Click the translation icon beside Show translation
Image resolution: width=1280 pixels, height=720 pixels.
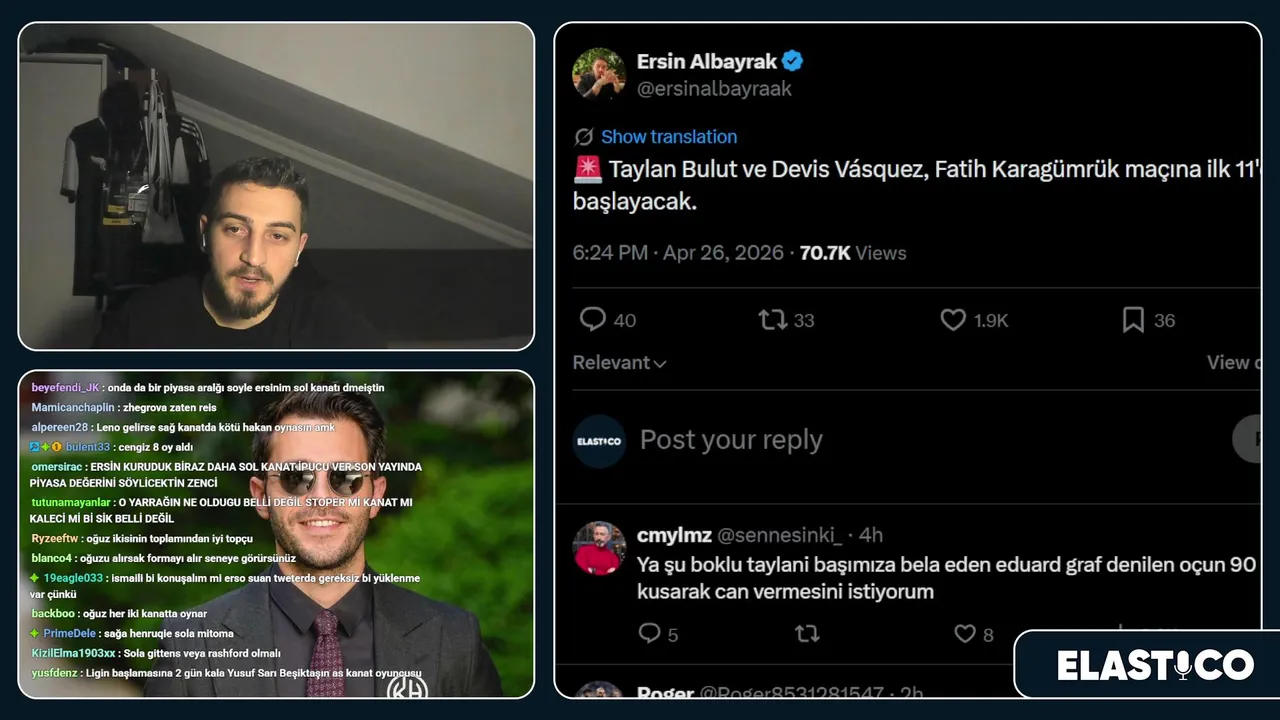pyautogui.click(x=584, y=137)
